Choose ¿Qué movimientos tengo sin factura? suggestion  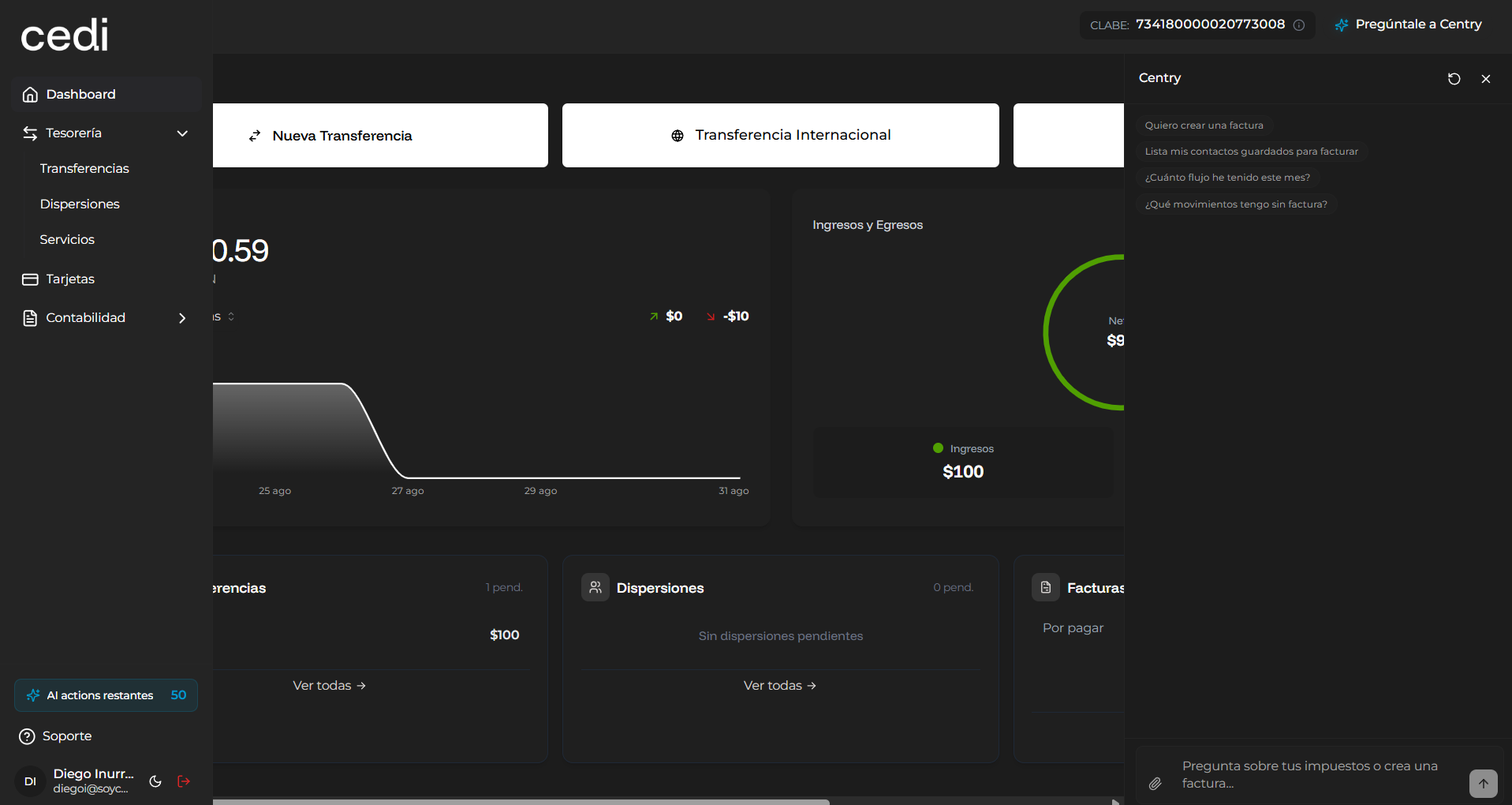(x=1237, y=204)
